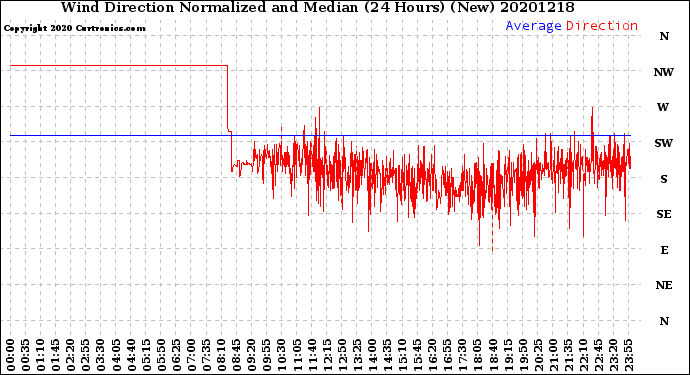Click the 21:35 time label
690x375 pixels.
click(568, 356)
